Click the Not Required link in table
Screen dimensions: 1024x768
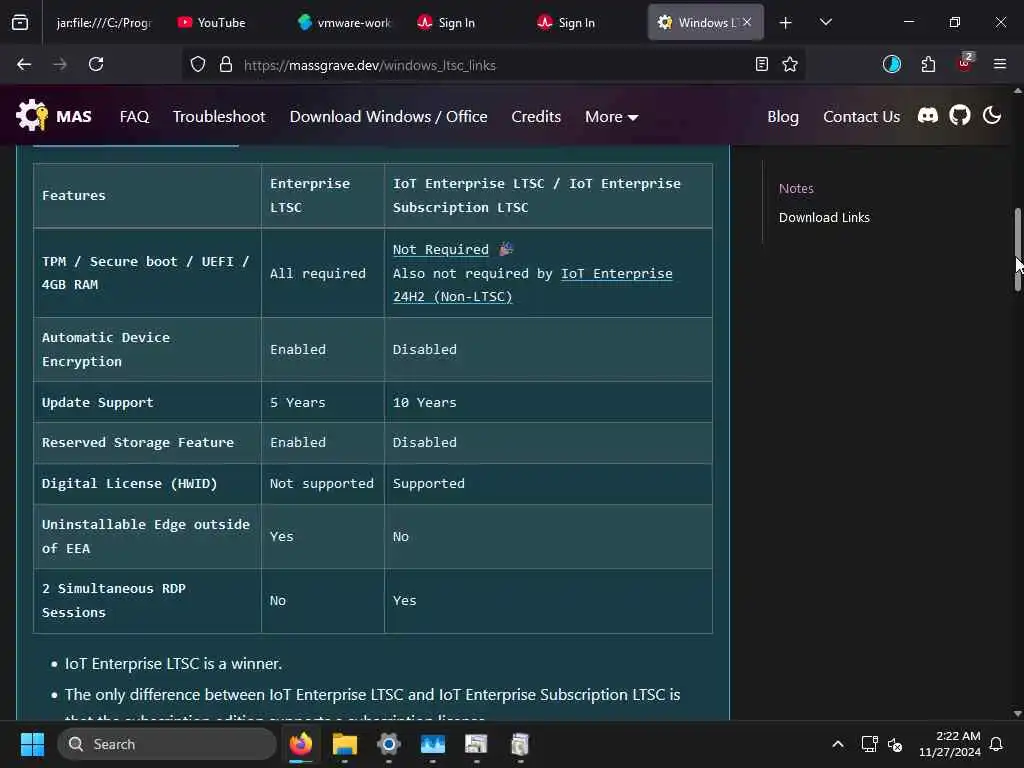(441, 249)
